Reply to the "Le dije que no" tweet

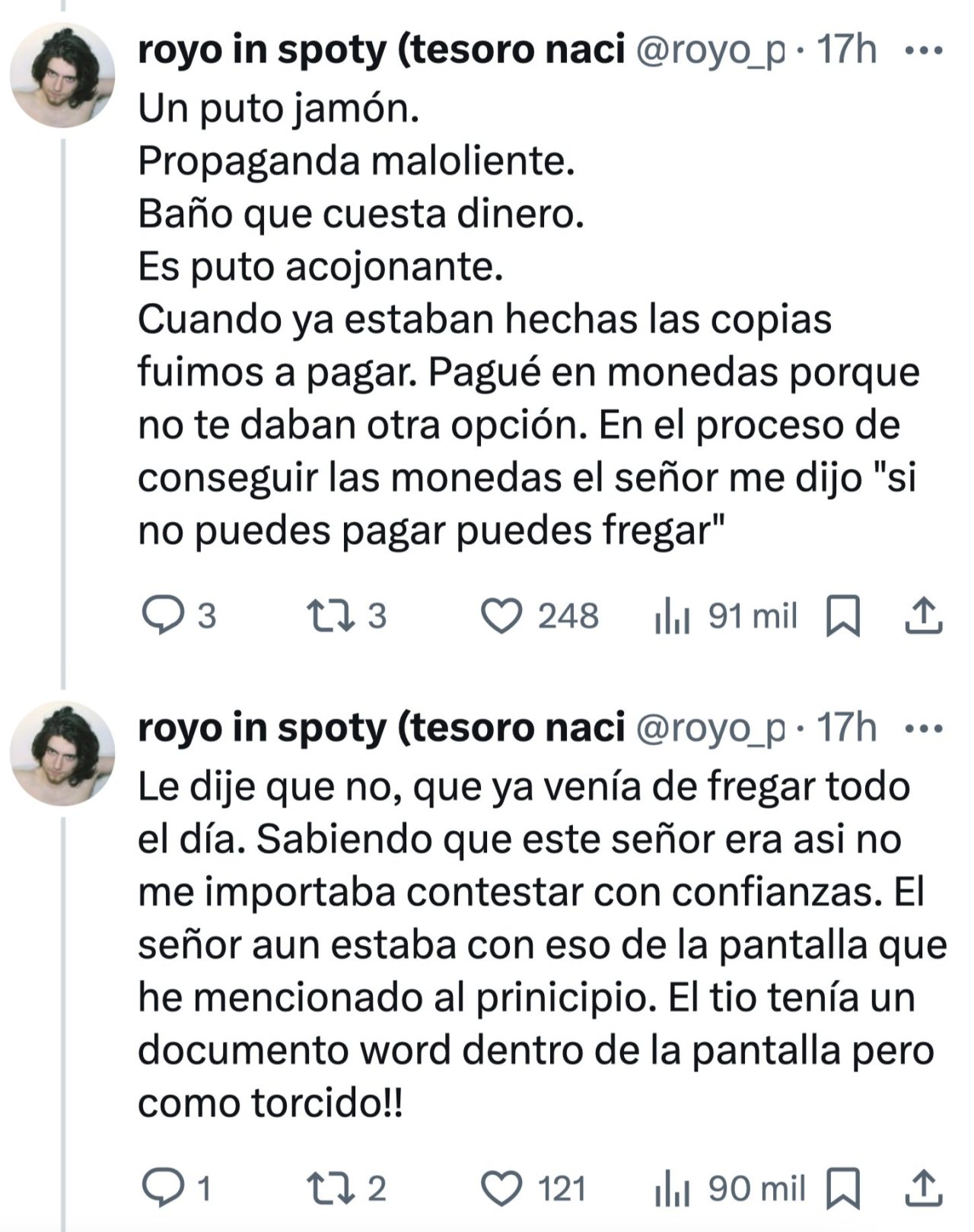click(x=162, y=1188)
